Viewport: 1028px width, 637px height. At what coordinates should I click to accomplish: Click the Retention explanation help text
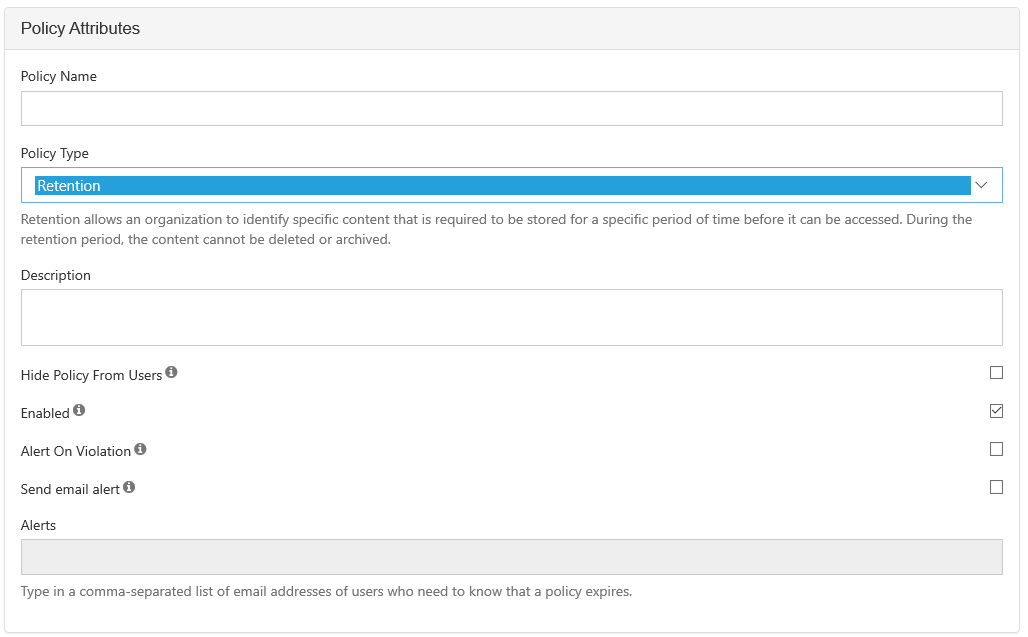click(x=496, y=229)
